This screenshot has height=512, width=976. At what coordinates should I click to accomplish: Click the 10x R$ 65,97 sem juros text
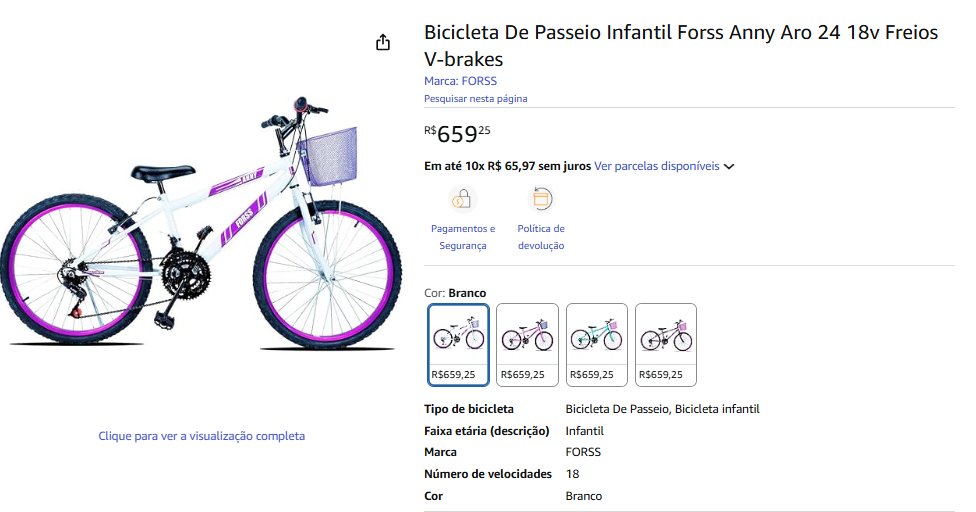507,166
